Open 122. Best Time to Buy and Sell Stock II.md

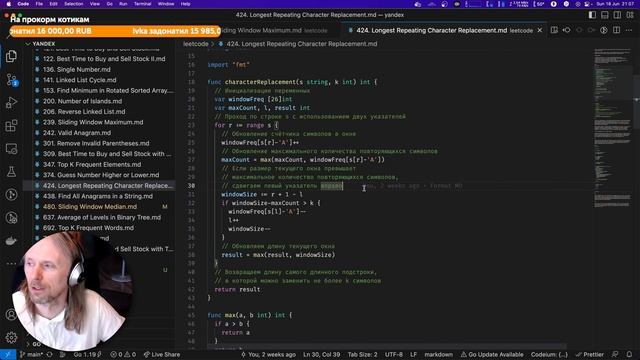coord(104,59)
